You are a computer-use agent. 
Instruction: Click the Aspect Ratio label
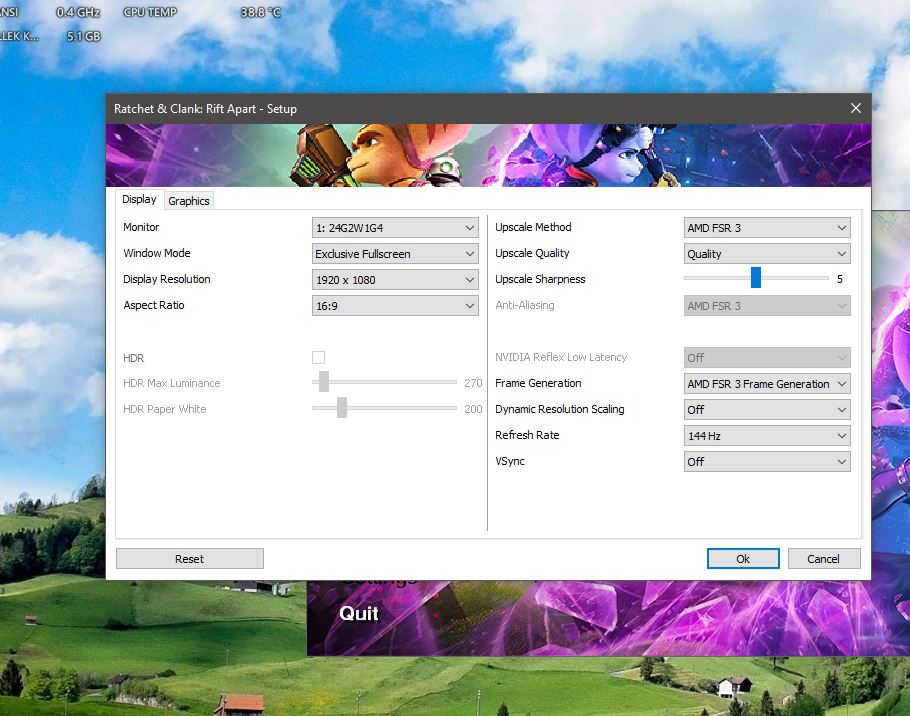coord(154,305)
